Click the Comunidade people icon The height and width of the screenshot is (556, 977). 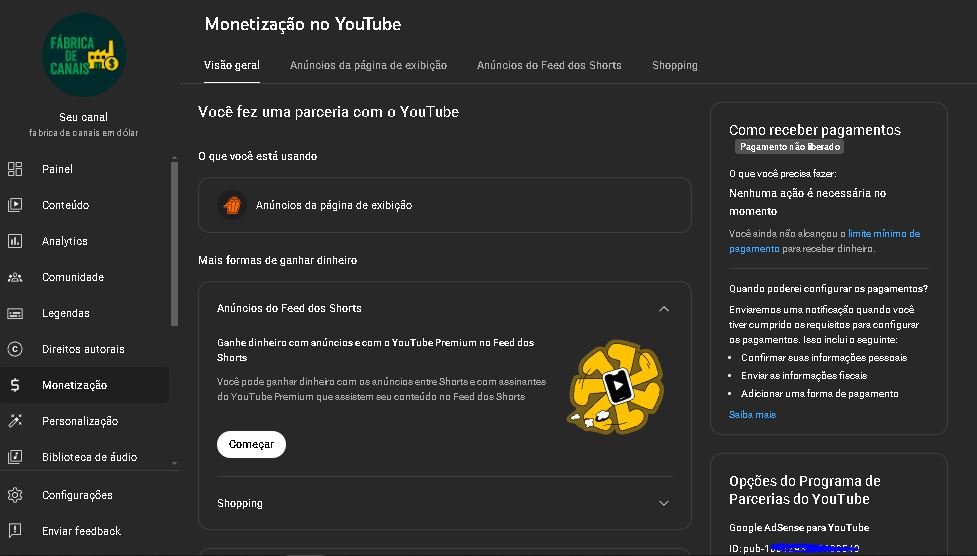[15, 277]
